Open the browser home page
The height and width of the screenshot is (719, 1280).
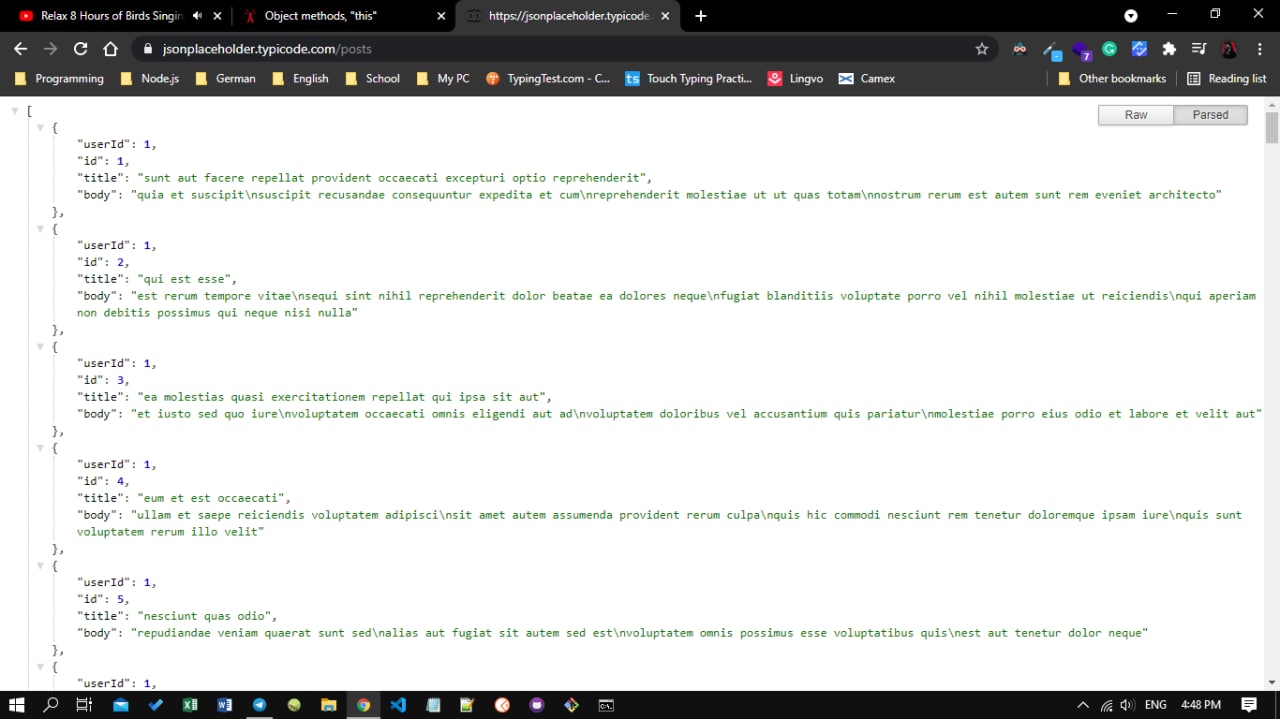click(x=111, y=48)
